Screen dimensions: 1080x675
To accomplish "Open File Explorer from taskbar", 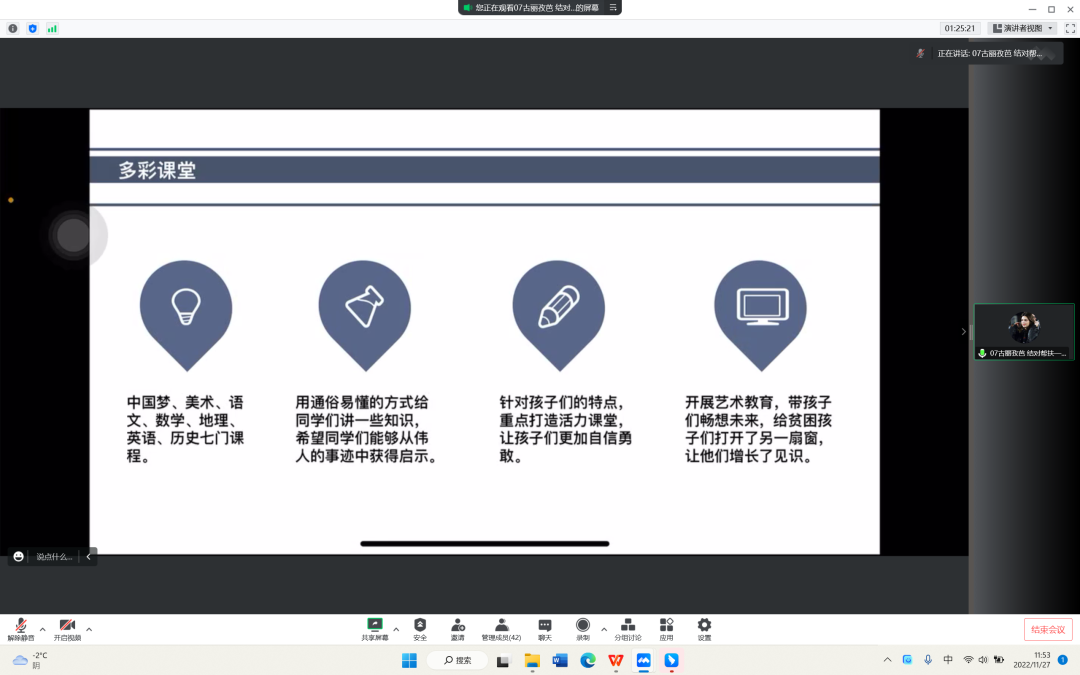I will click(532, 661).
